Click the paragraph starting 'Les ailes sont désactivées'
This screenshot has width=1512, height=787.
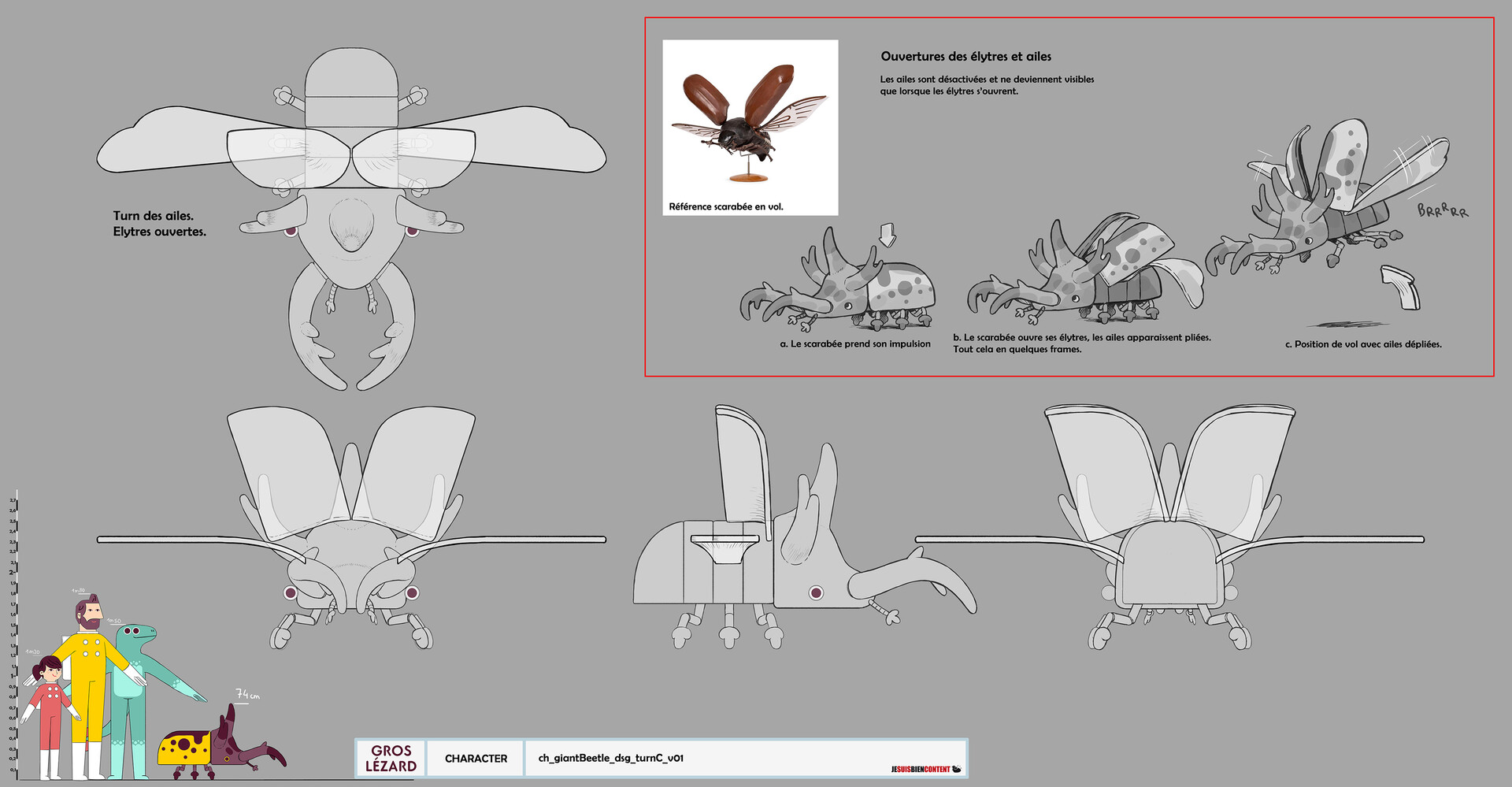click(x=987, y=85)
